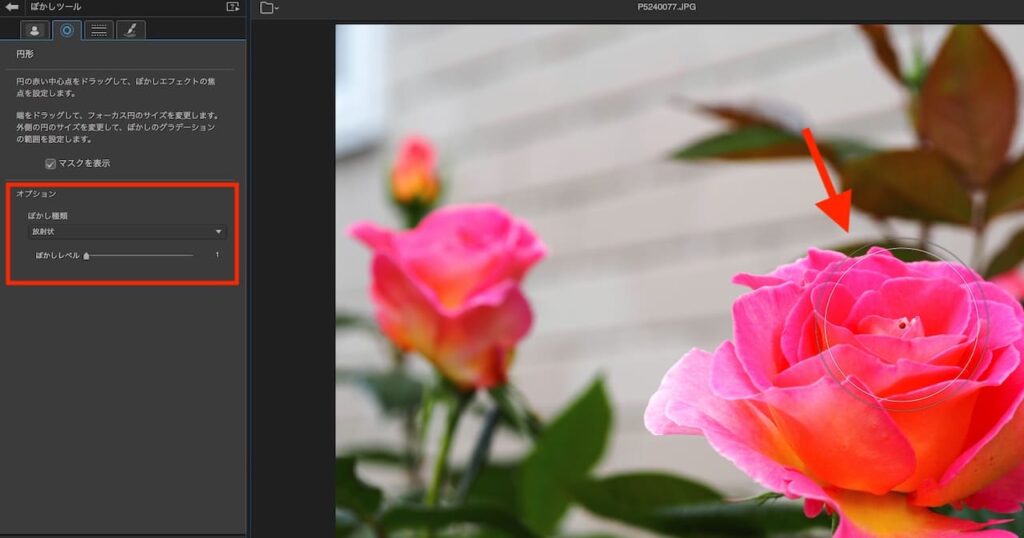The height and width of the screenshot is (538, 1024).
Task: Click the ぼかしレベル value field showing 1
Action: (217, 255)
